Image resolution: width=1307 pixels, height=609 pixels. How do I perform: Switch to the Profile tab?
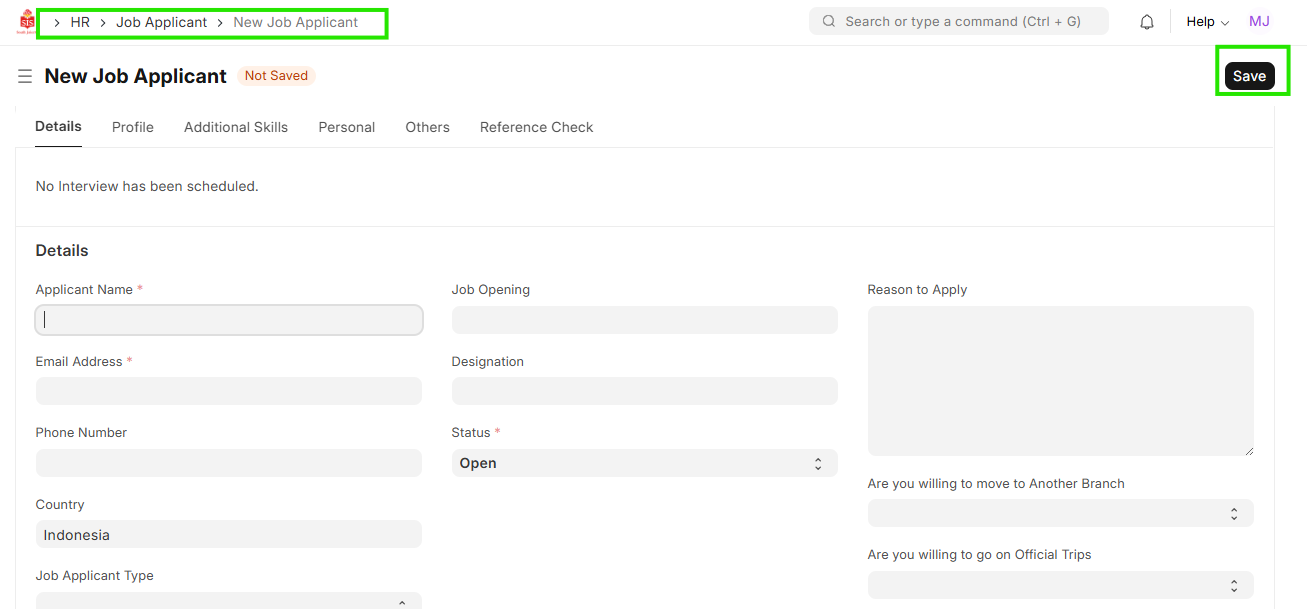click(x=133, y=127)
